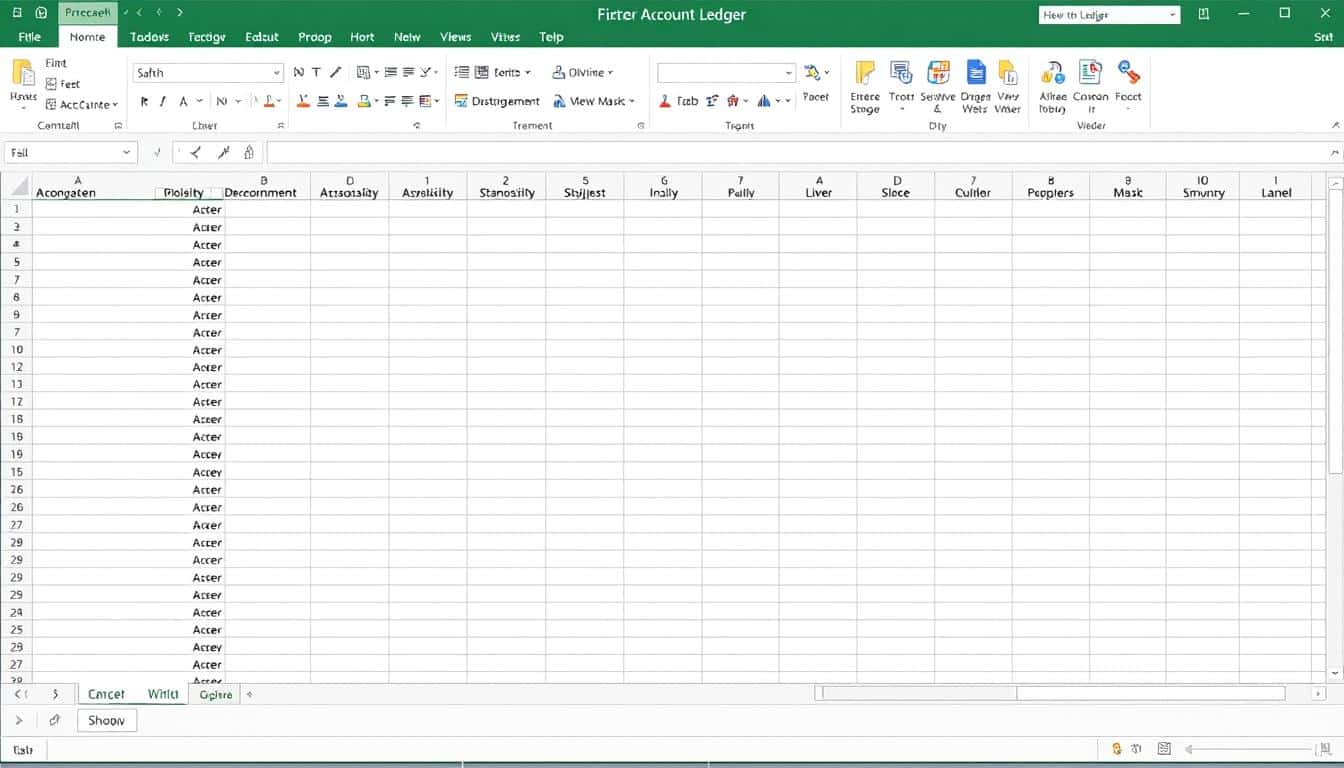Open the Views ribbon tab
This screenshot has width=1344, height=768.
[455, 37]
